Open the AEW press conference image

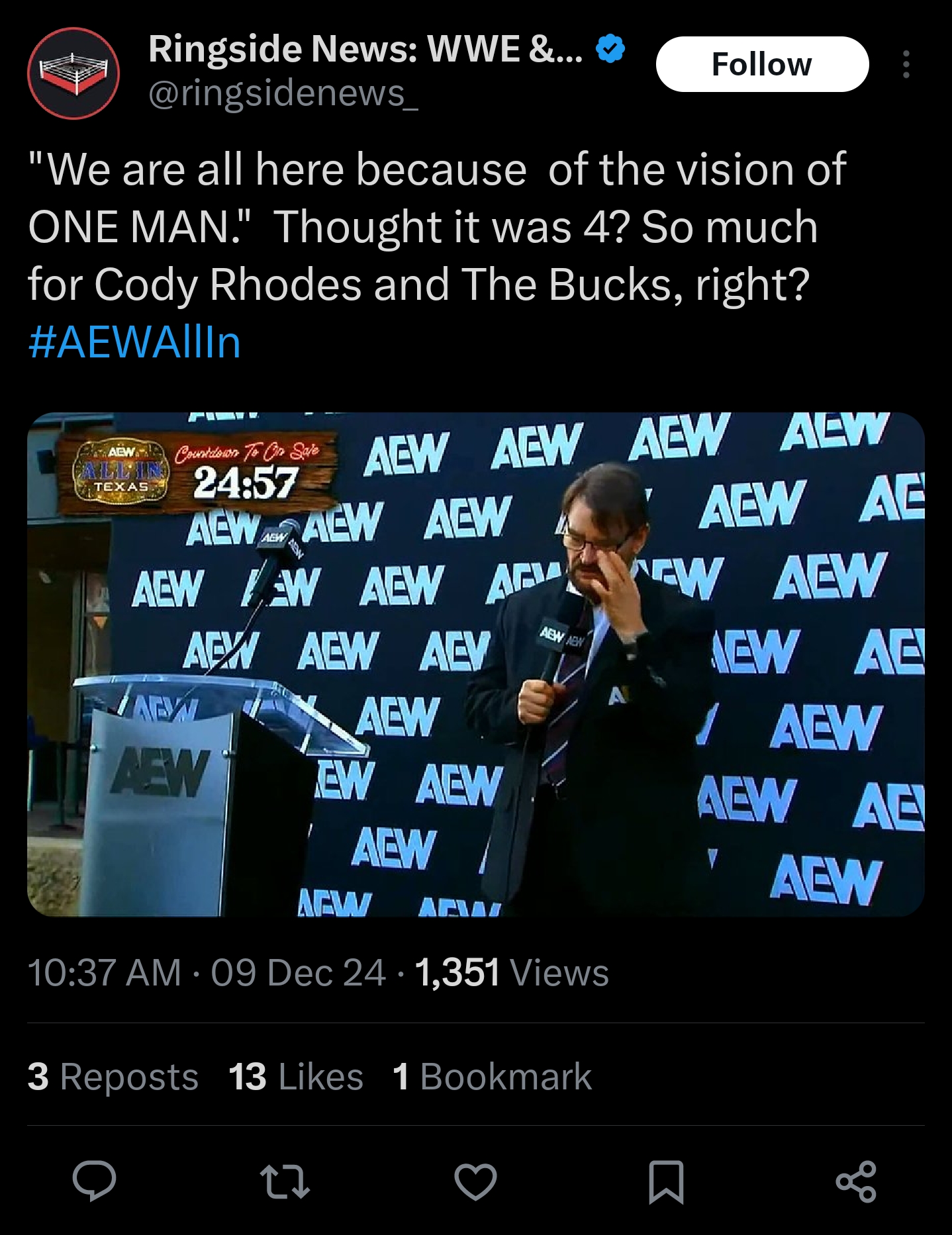476,664
